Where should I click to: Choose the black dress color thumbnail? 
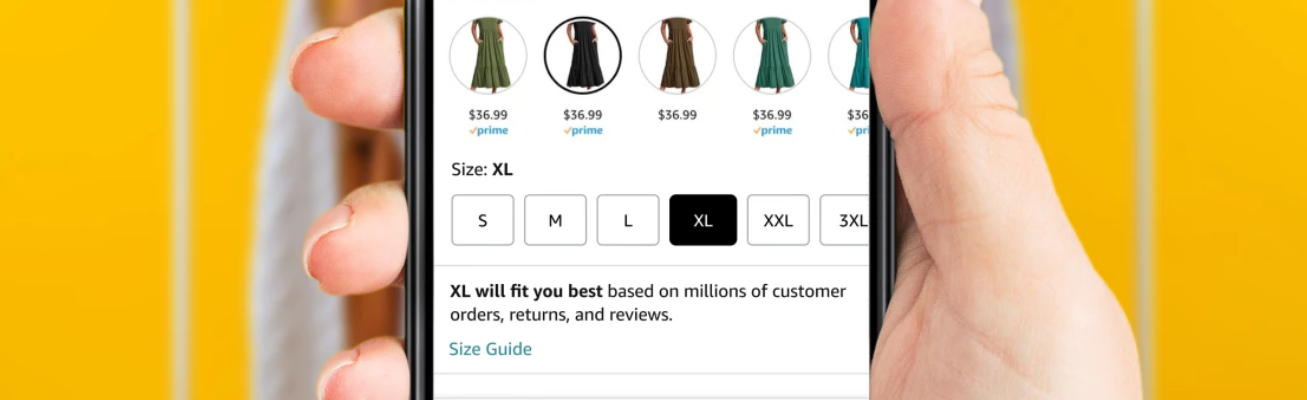tap(583, 55)
